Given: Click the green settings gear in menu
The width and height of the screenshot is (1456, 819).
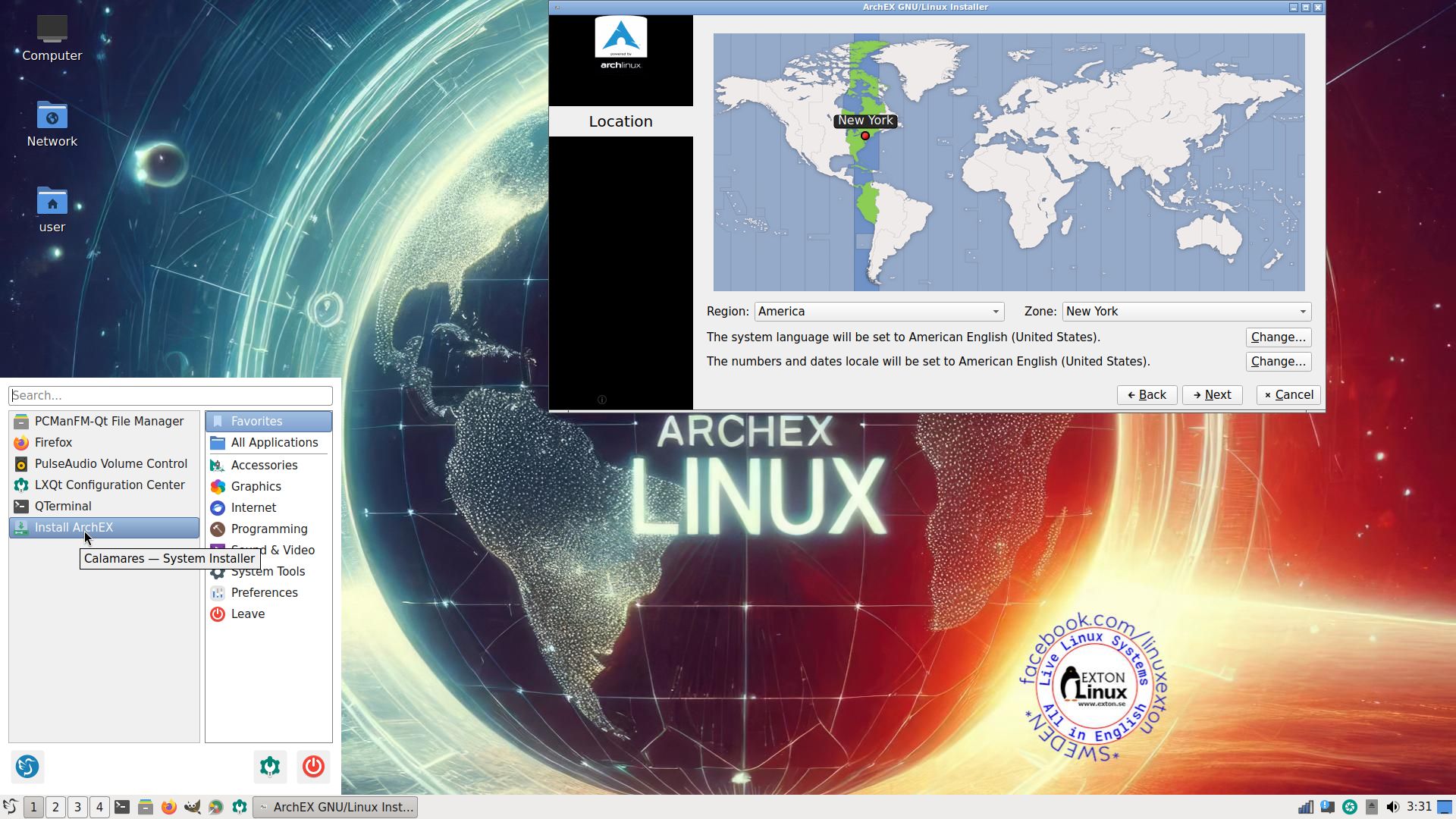Looking at the screenshot, I should [x=270, y=767].
